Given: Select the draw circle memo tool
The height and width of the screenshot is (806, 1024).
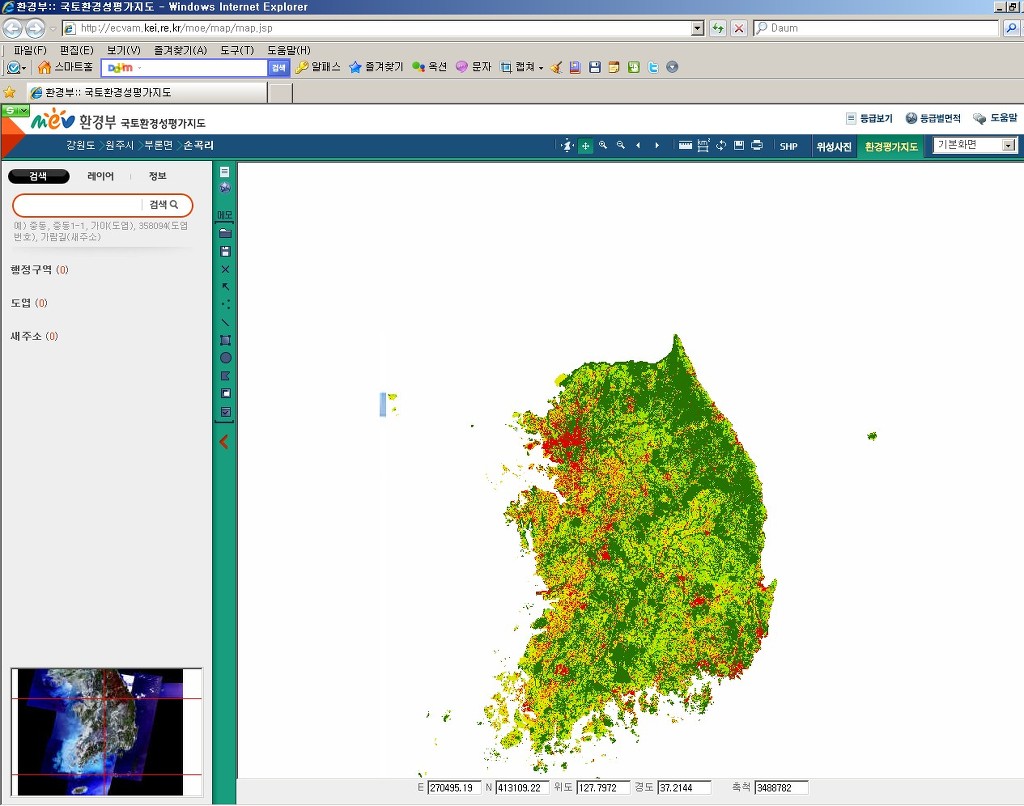Looking at the screenshot, I should (225, 358).
